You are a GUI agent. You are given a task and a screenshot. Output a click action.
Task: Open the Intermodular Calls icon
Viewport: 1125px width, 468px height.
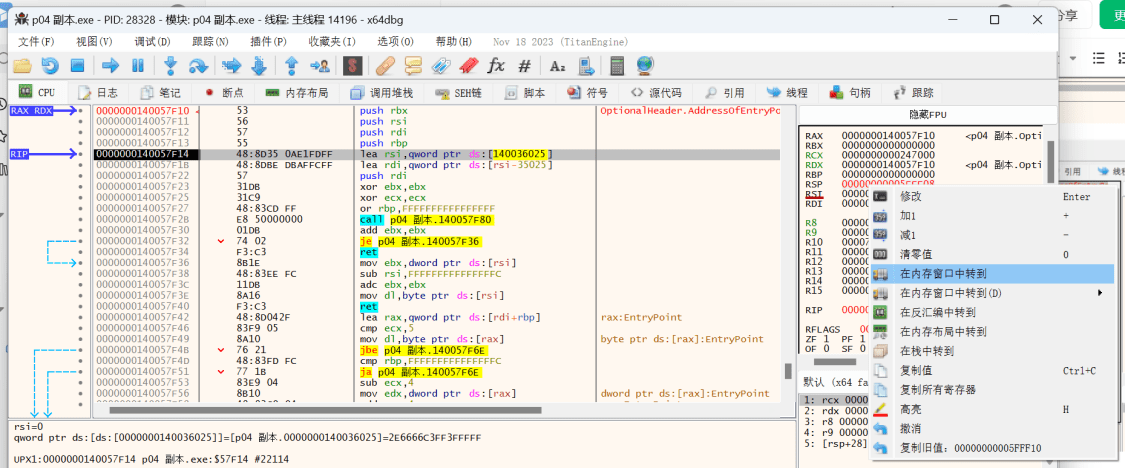586,66
